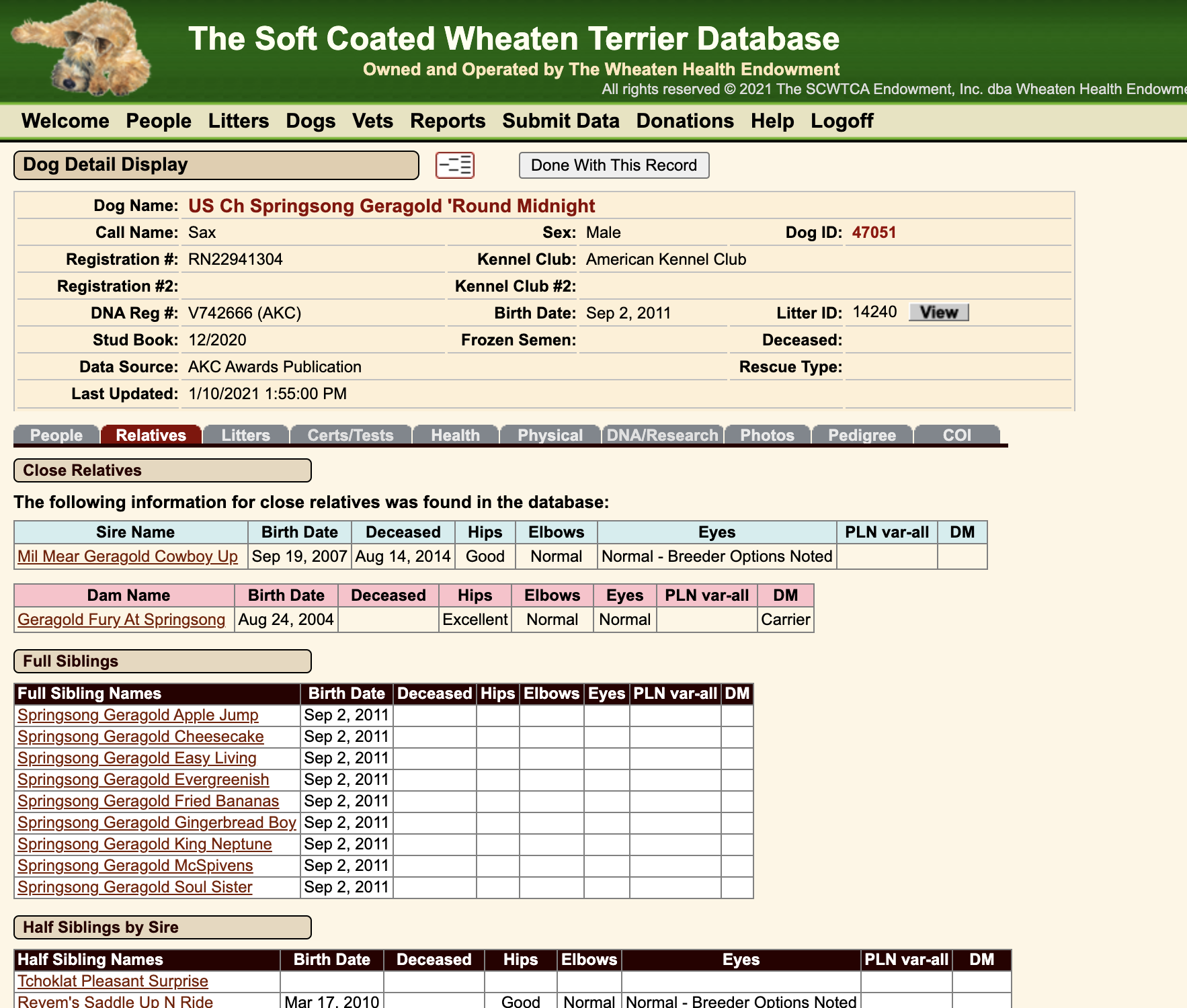Viewport: 1187px width, 1008px height.
Task: Click the dam's Hips value Excellent
Action: pos(475,620)
